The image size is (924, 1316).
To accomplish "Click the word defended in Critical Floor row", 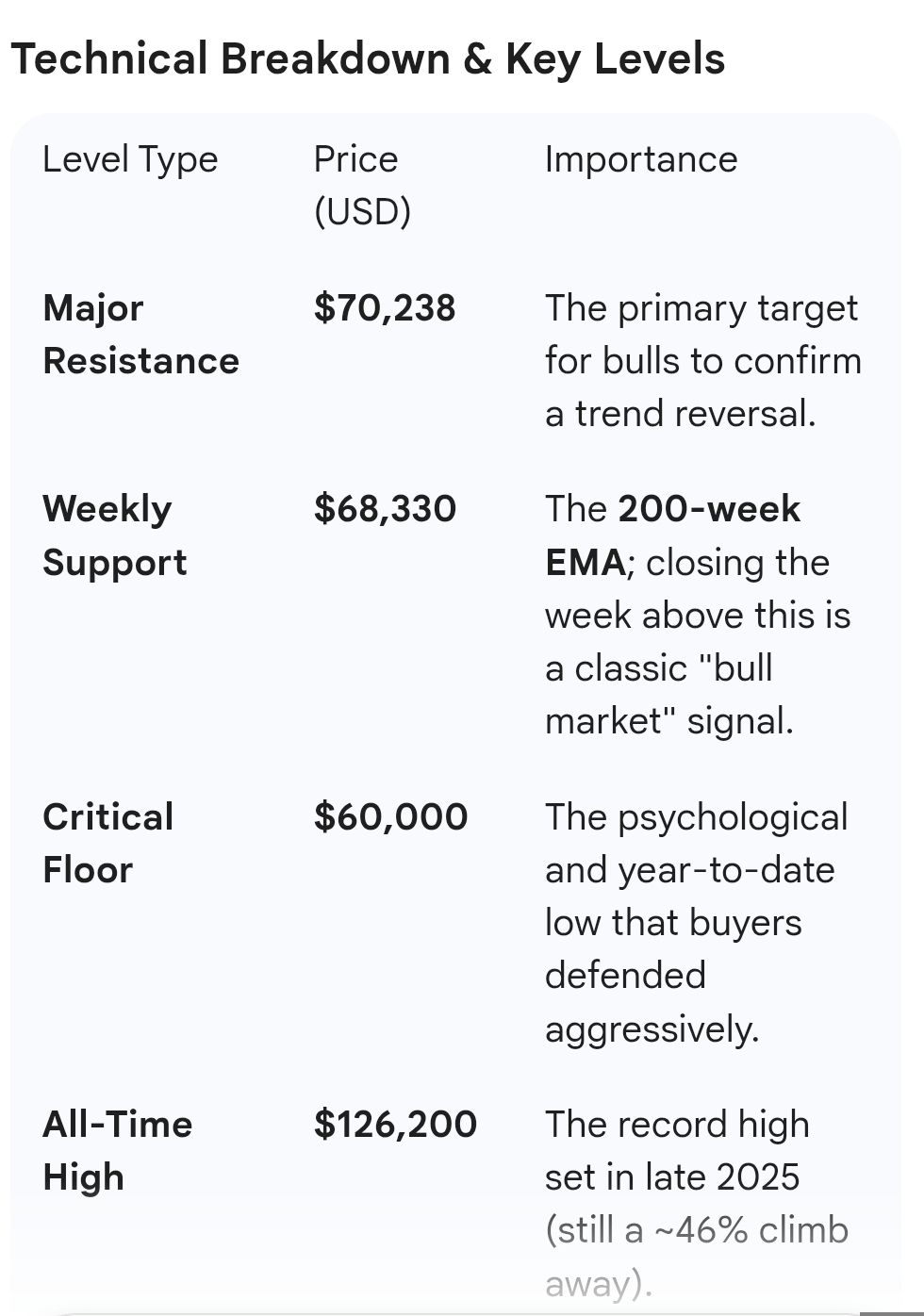I will (625, 976).
